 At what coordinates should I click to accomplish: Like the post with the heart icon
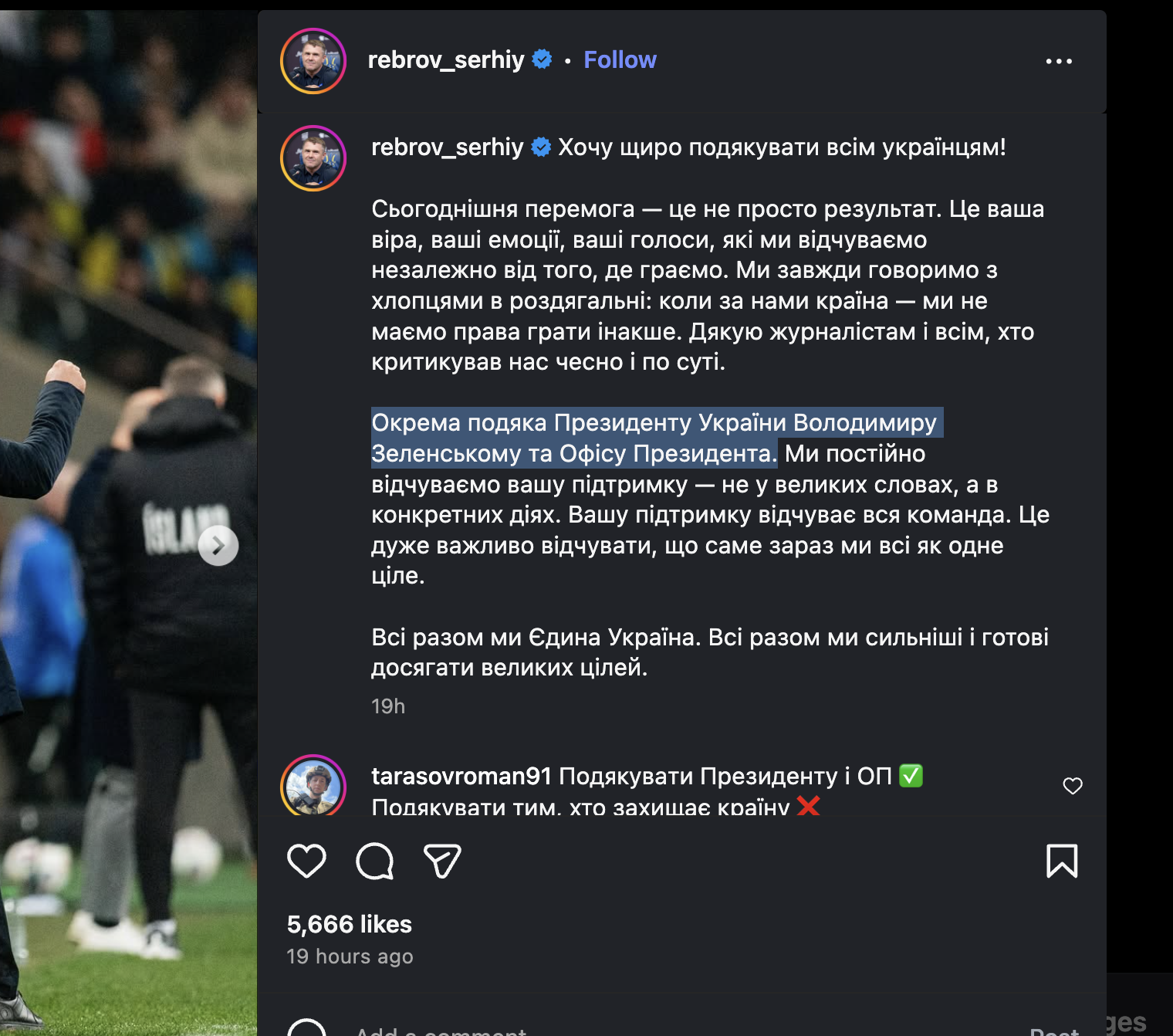pos(306,861)
